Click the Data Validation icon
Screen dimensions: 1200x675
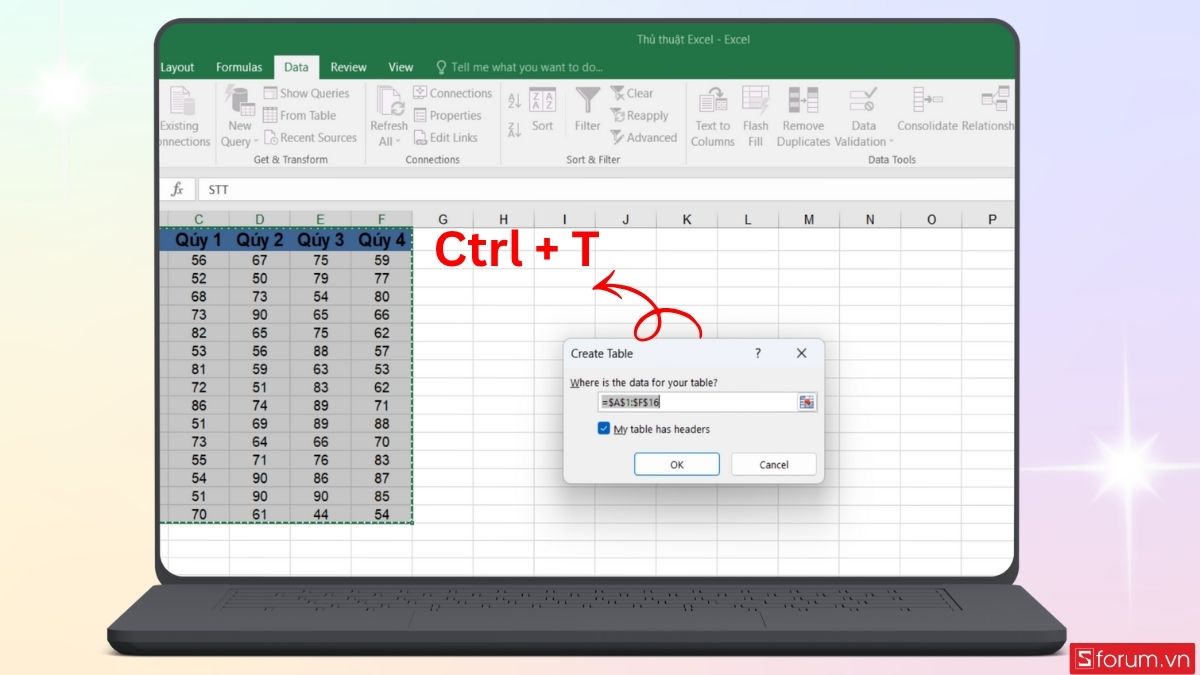pos(863,99)
